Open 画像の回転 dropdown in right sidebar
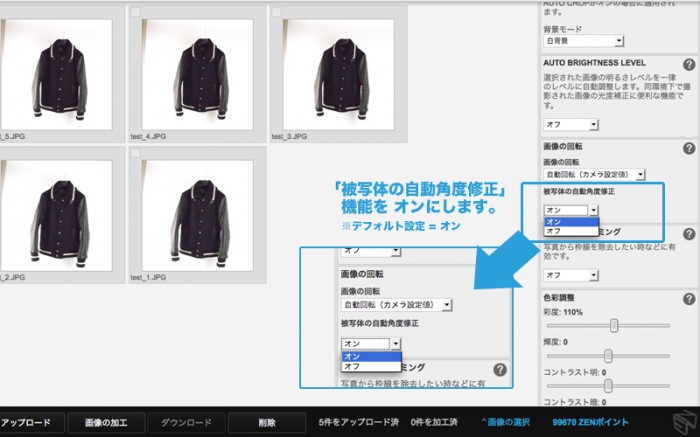 (x=587, y=174)
